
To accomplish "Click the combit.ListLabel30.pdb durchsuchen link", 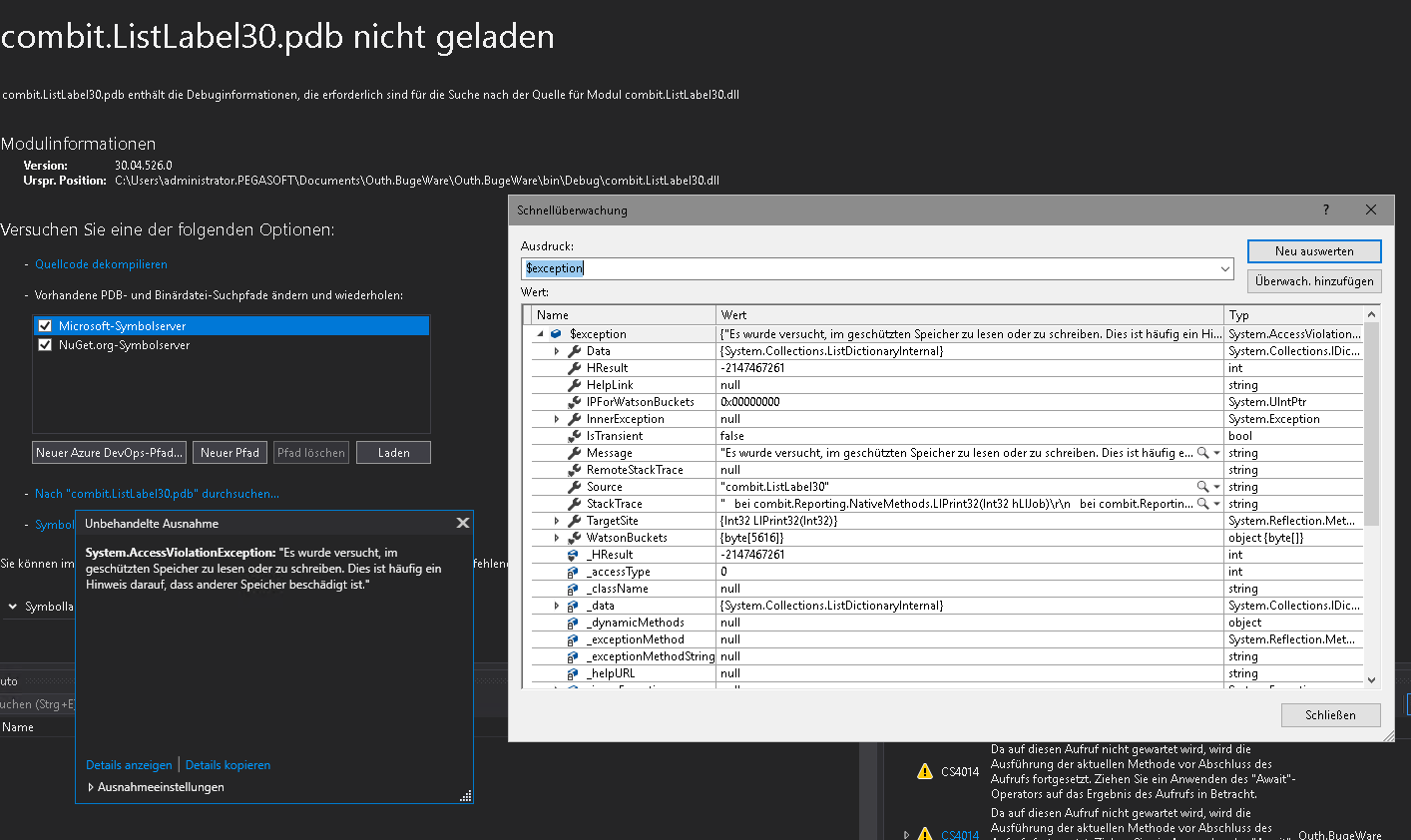I will pyautogui.click(x=157, y=494).
